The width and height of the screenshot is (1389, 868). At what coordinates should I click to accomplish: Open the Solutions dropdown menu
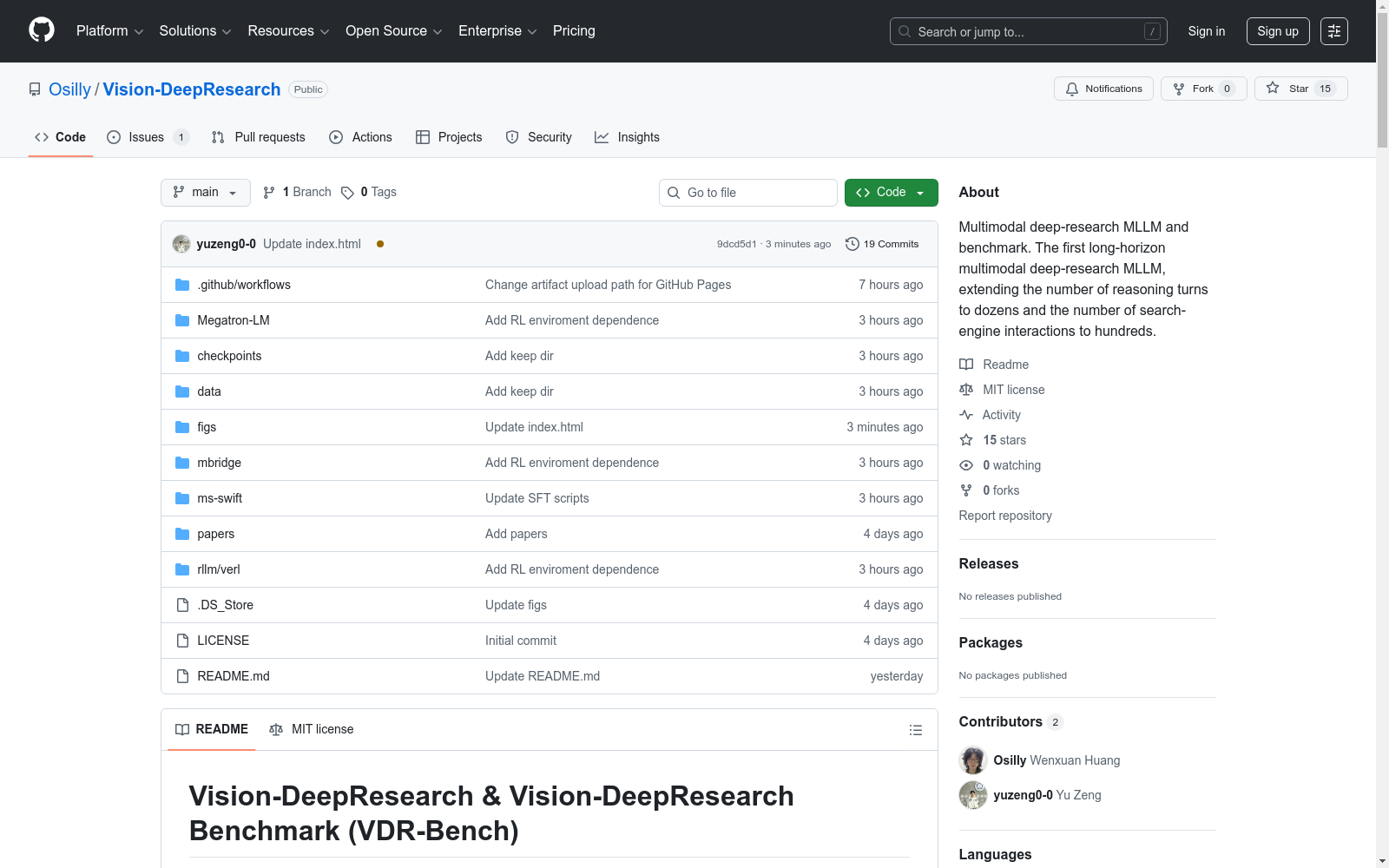(x=195, y=31)
